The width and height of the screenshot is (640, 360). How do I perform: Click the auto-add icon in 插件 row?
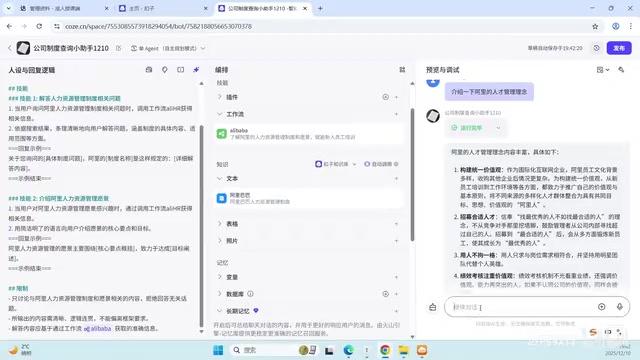385,97
